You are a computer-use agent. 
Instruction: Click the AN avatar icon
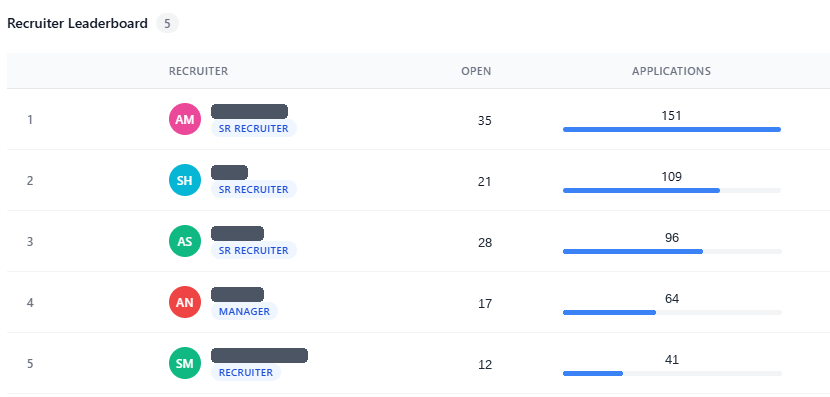[x=185, y=302]
